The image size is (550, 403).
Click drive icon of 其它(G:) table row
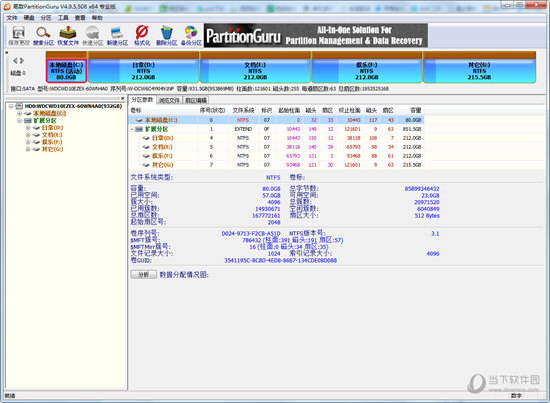point(146,165)
